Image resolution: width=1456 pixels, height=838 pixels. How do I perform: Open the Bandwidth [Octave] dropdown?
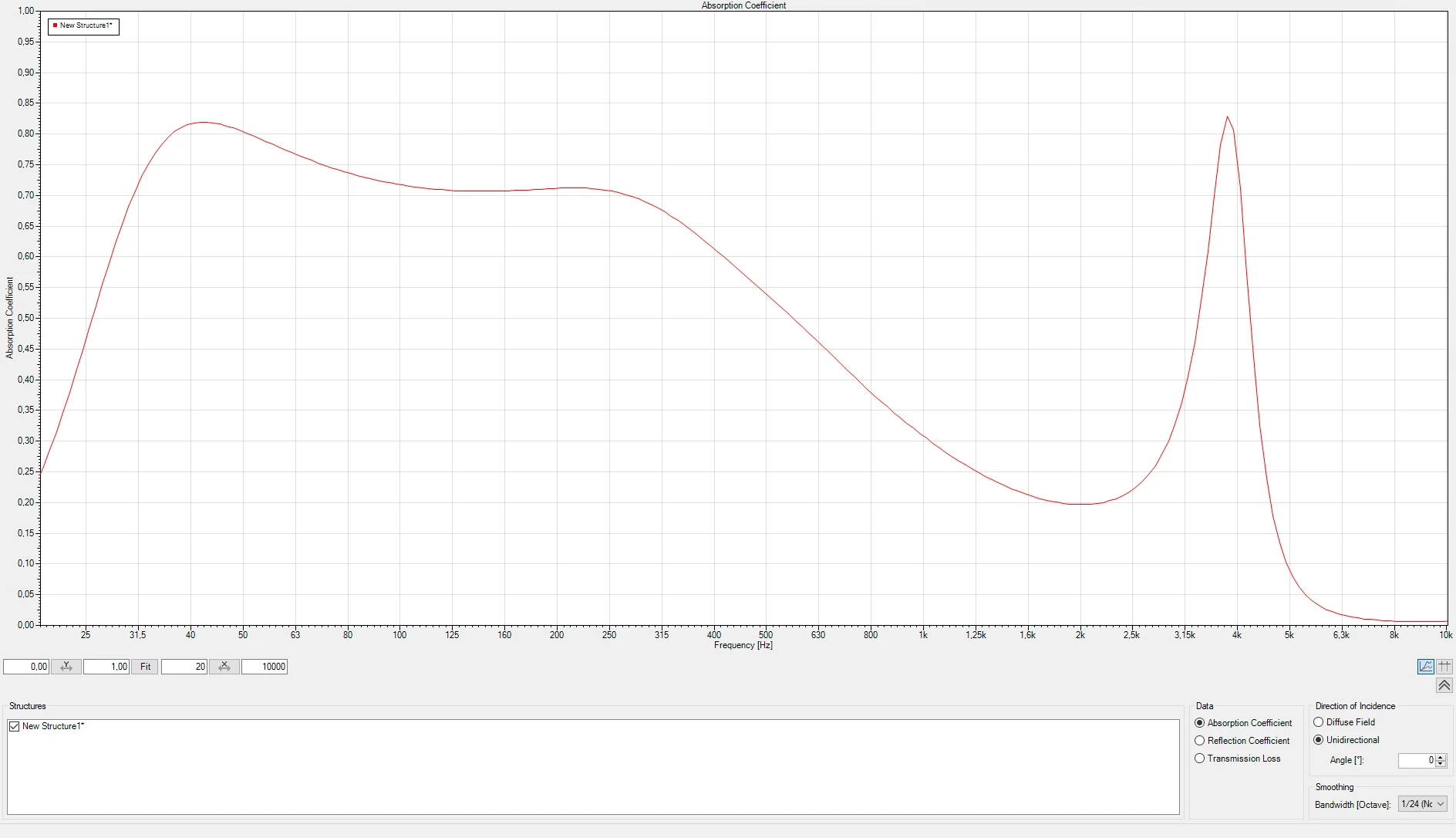point(1423,804)
